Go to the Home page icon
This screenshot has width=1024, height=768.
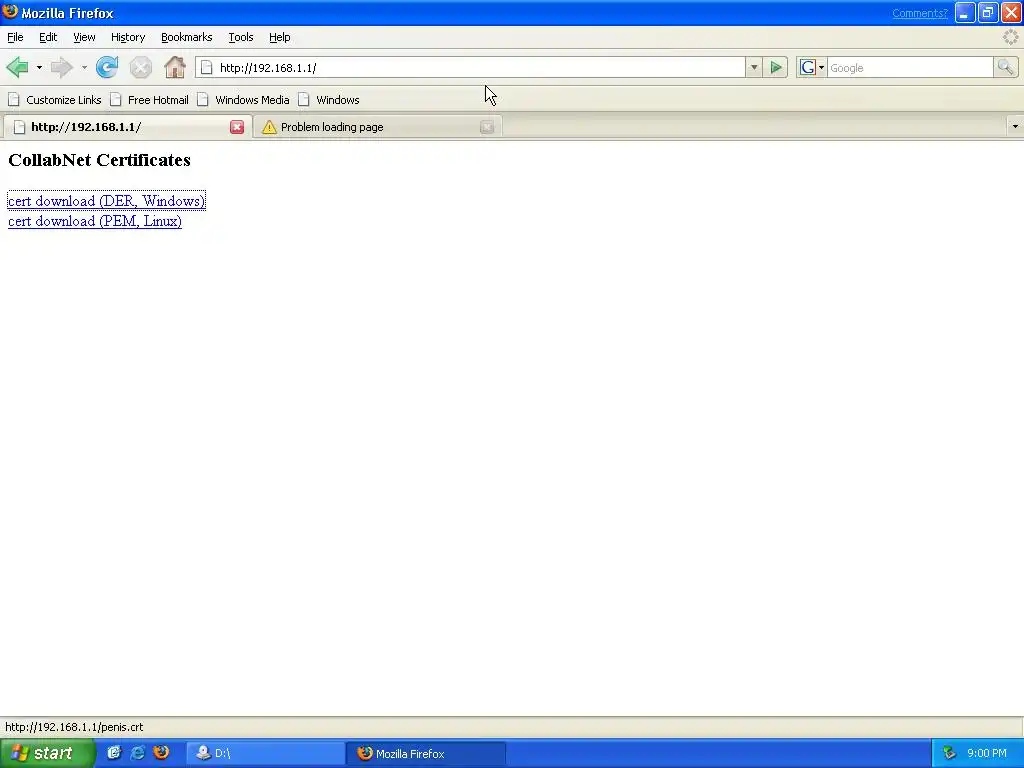(x=174, y=67)
